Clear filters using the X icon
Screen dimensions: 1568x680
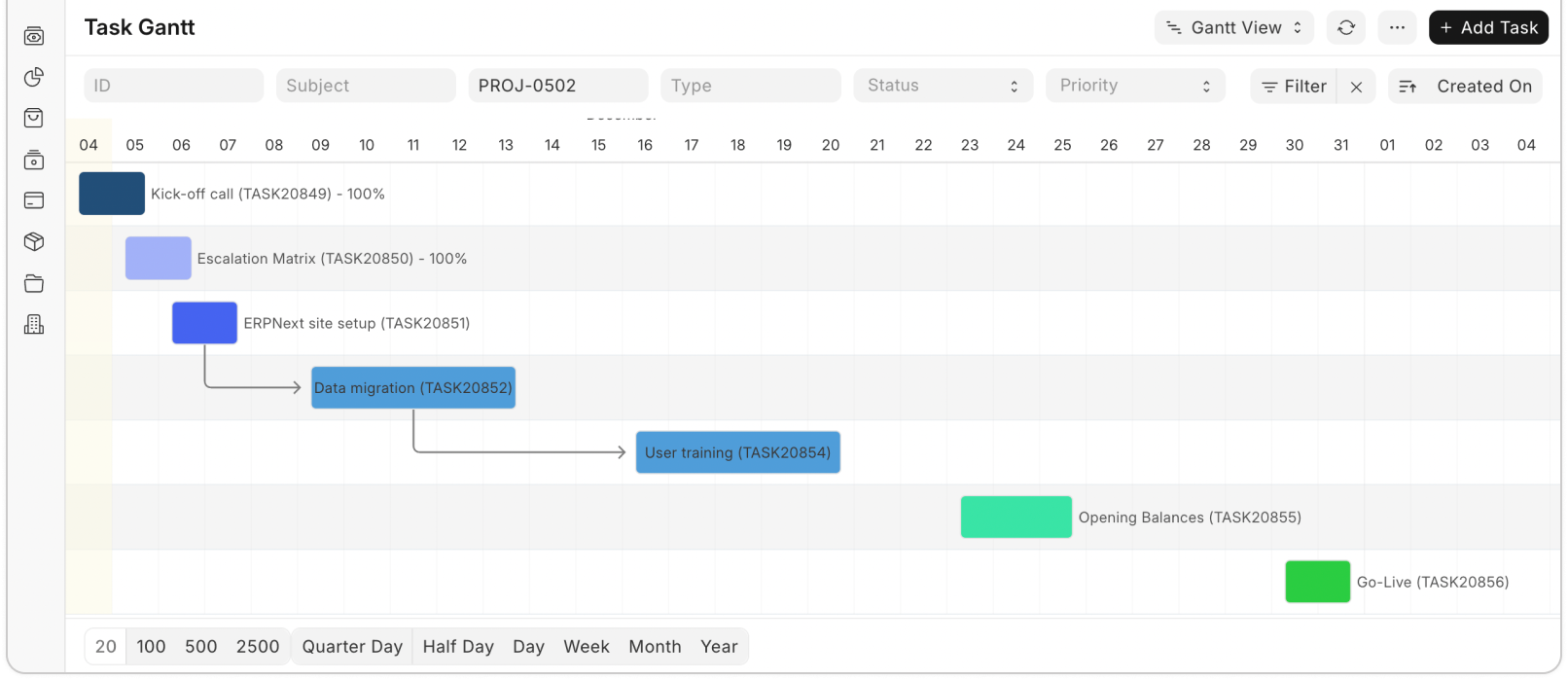[1356, 86]
